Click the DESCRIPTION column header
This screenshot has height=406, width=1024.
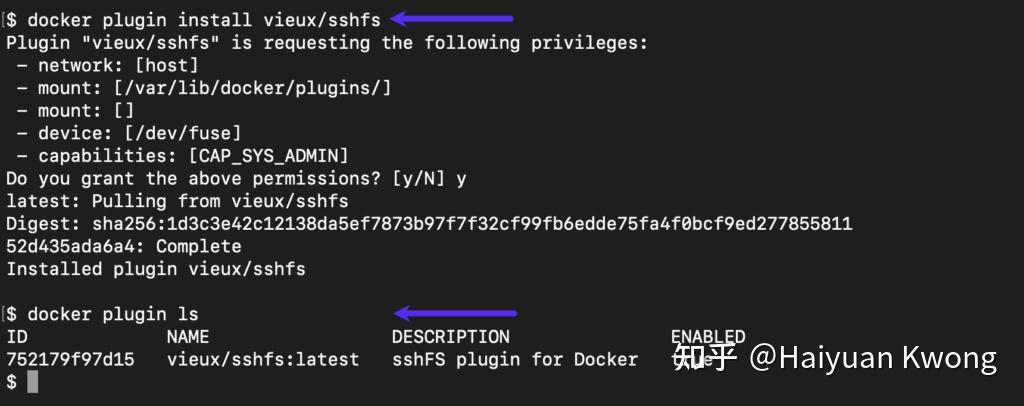click(450, 337)
